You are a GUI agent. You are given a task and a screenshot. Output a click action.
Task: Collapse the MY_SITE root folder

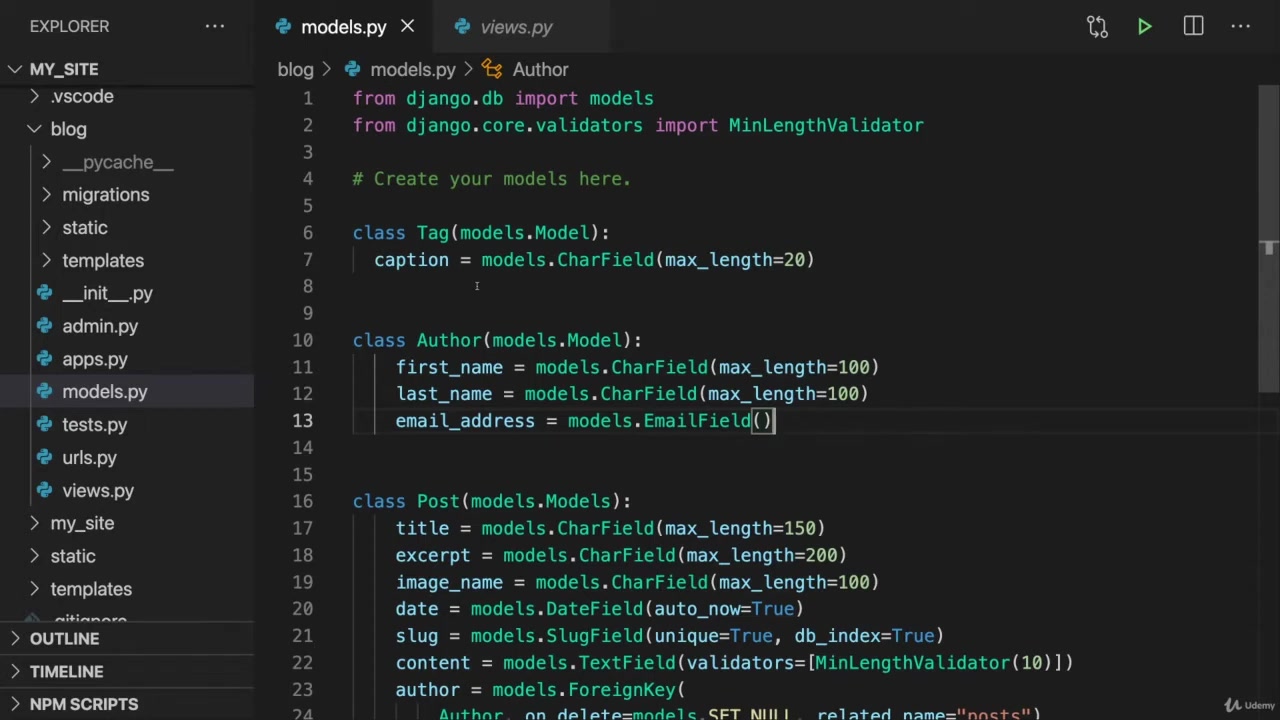click(x=63, y=69)
